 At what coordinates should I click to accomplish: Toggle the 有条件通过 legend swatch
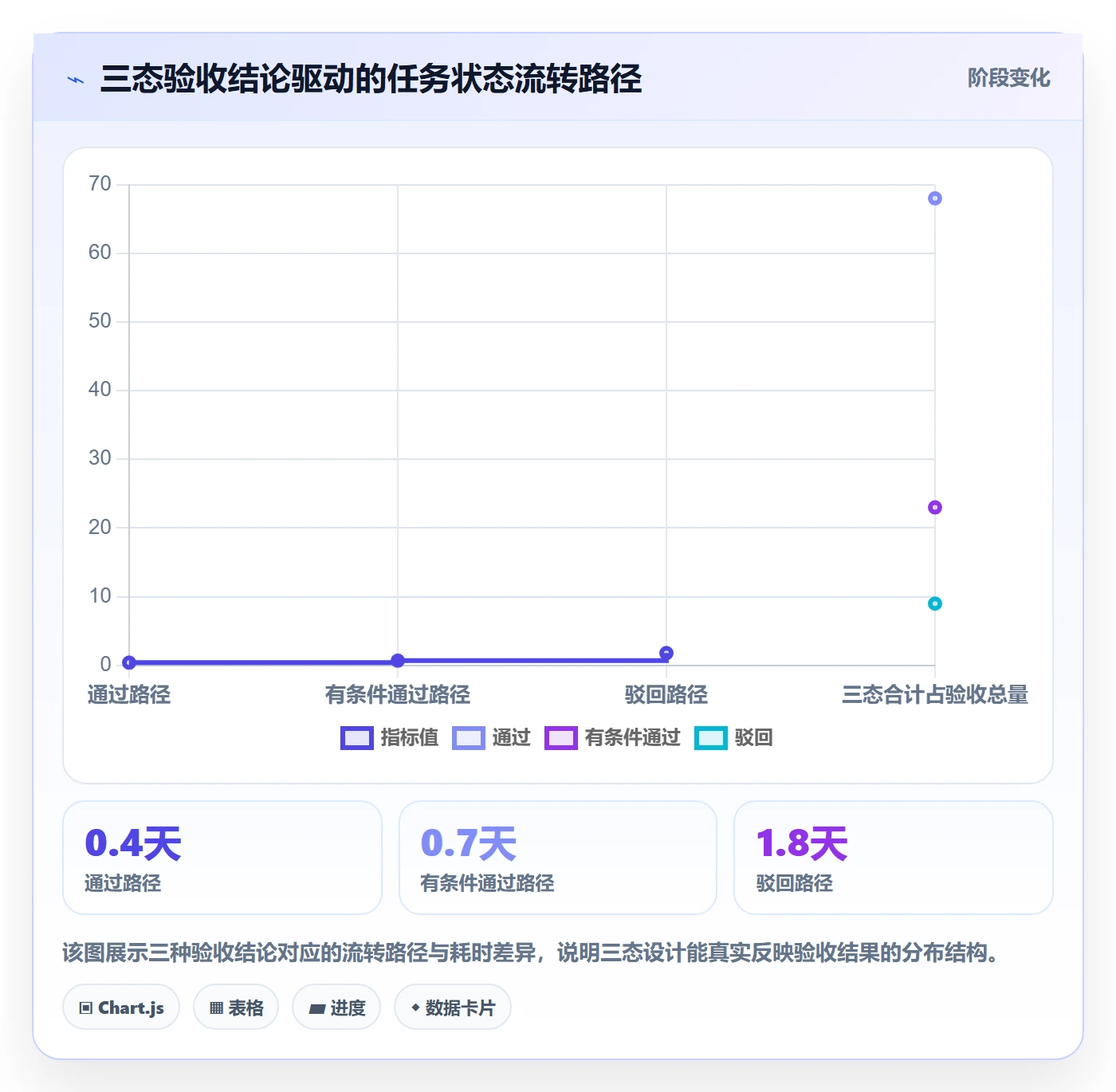tap(560, 738)
